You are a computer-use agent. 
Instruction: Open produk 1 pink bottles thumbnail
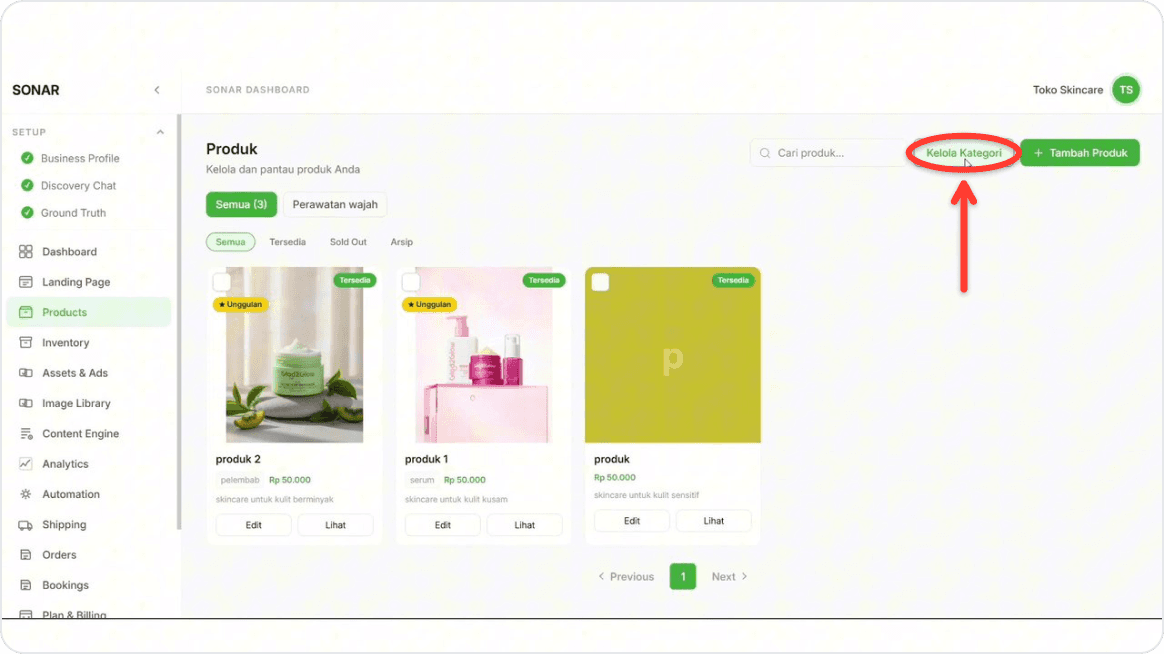pyautogui.click(x=484, y=355)
